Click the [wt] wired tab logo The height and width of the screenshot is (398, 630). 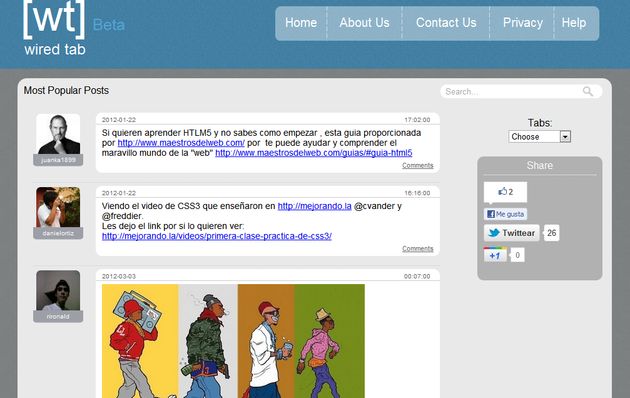click(54, 28)
